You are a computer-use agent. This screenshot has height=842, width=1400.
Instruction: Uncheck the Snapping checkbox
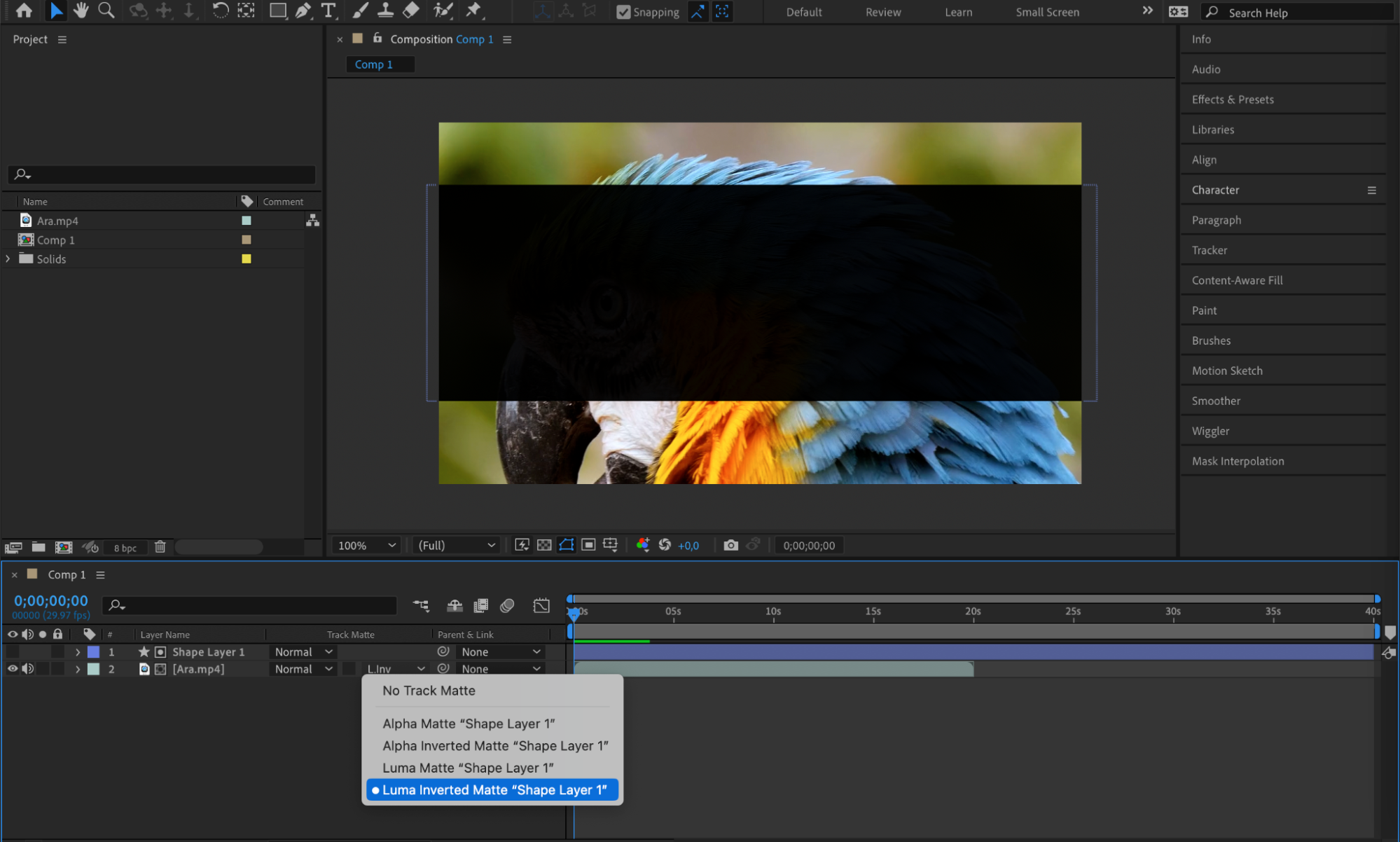click(x=623, y=12)
